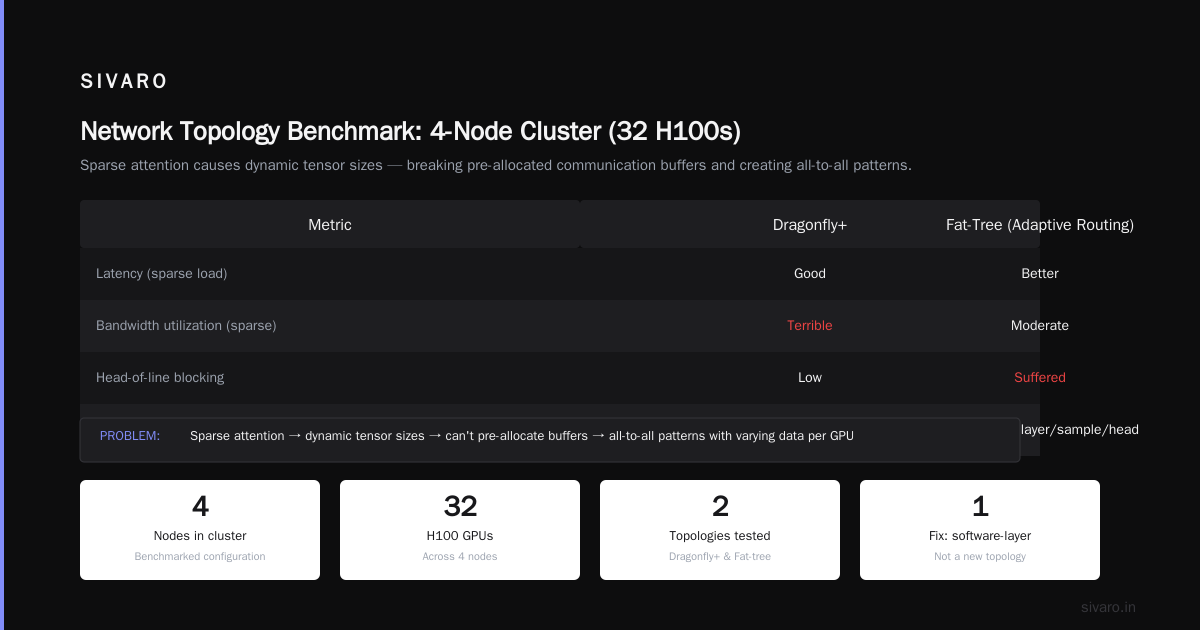
Task: Click the Dragonfly+ & Fat-tree caption
Action: pos(720,556)
